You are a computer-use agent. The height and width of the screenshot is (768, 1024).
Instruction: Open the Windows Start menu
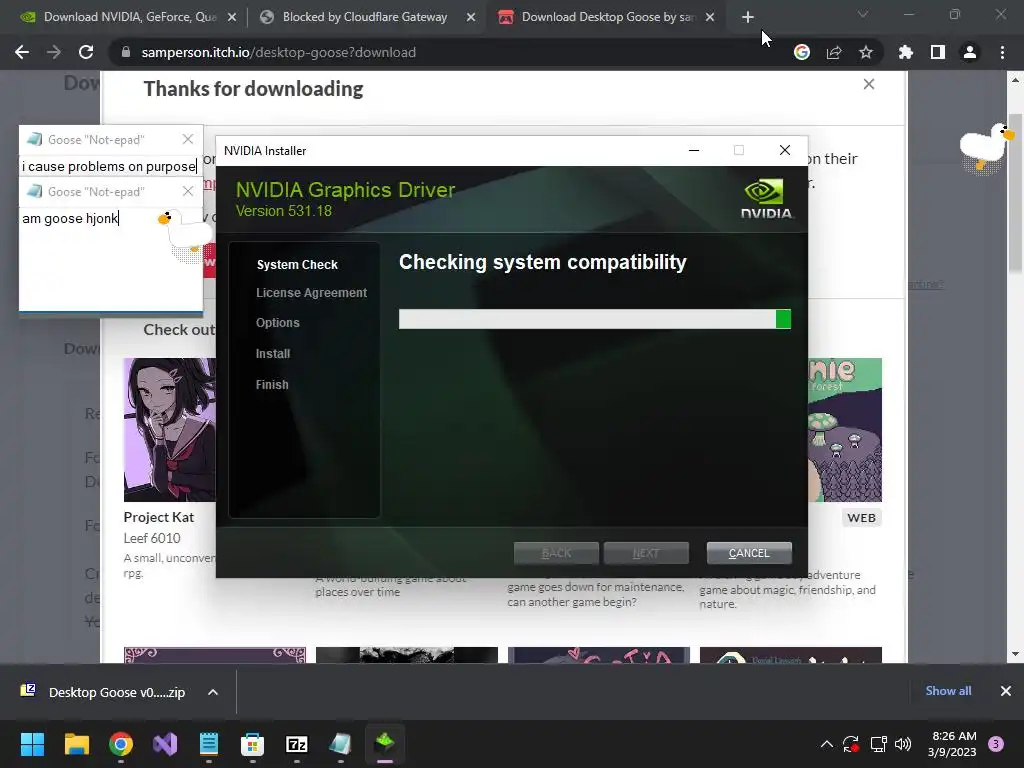tap(32, 744)
